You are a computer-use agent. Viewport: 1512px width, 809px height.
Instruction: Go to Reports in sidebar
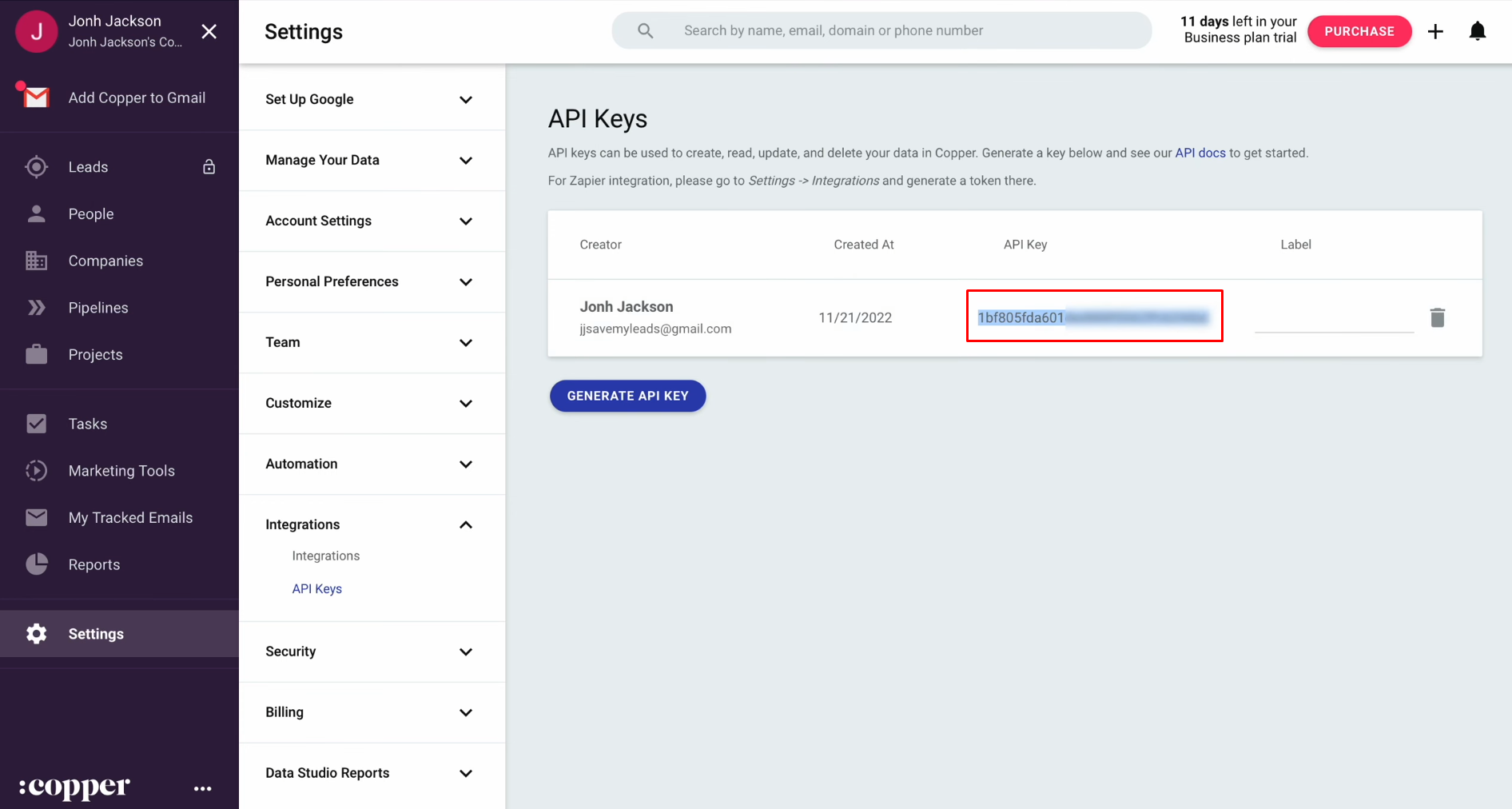pyautogui.click(x=94, y=564)
